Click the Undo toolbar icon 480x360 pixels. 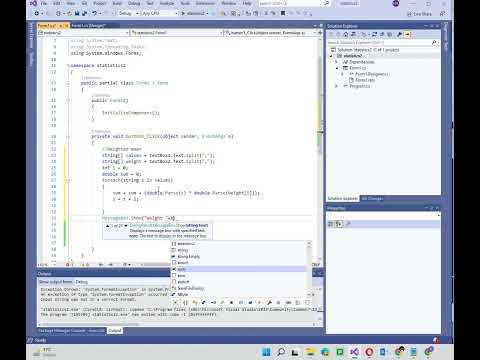click(x=95, y=13)
